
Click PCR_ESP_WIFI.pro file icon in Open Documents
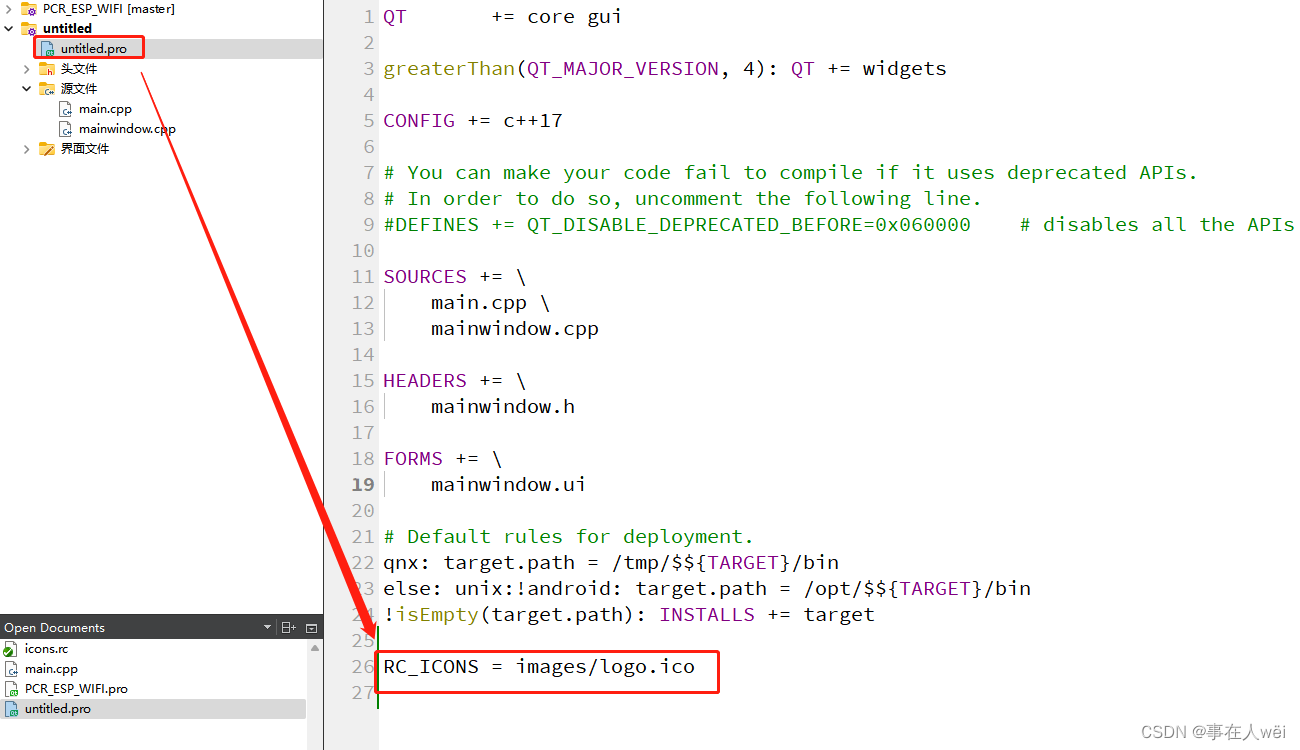tap(11, 689)
